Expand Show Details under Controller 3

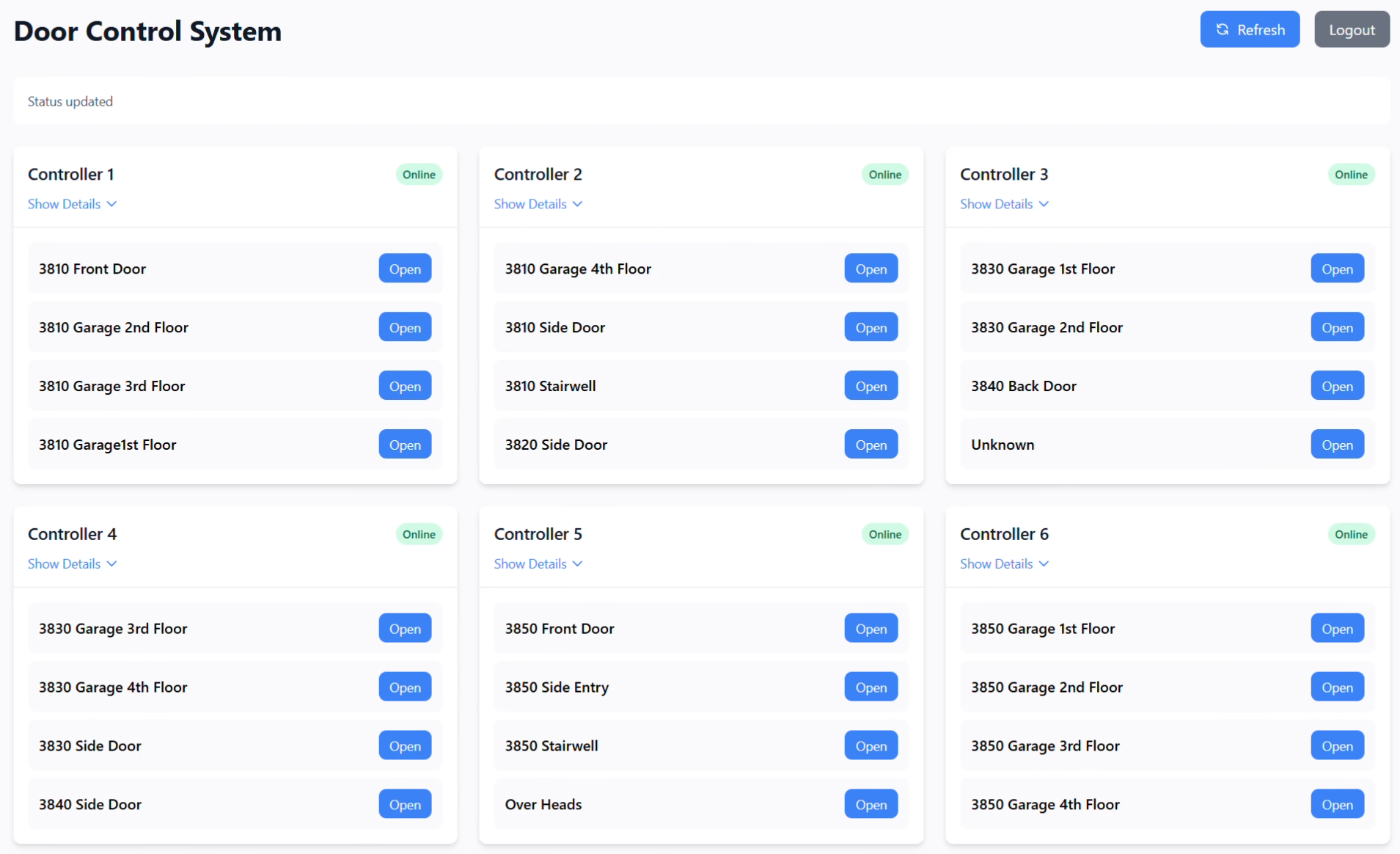pos(1003,204)
